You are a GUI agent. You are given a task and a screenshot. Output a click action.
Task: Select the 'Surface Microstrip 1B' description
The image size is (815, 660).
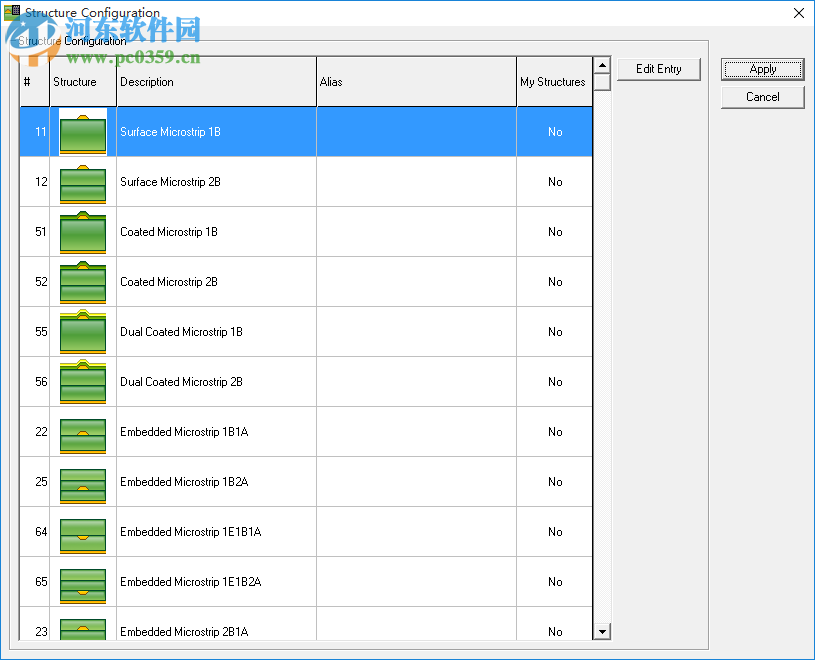(170, 132)
